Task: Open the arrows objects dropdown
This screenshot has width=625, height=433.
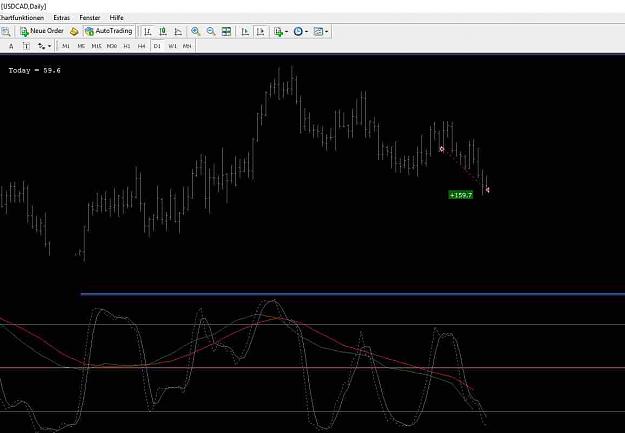Action: pyautogui.click(x=45, y=46)
